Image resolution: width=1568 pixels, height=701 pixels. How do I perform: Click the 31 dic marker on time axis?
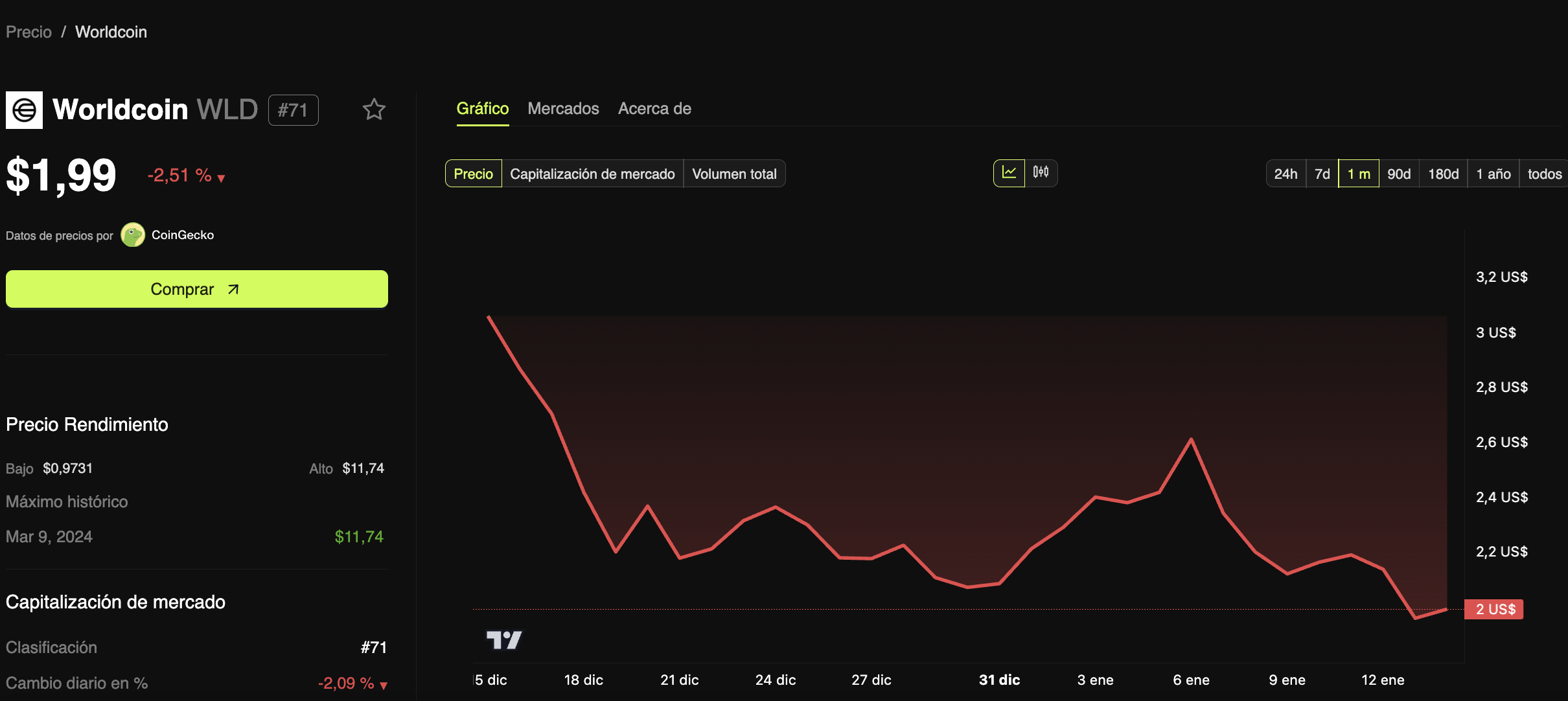999,680
